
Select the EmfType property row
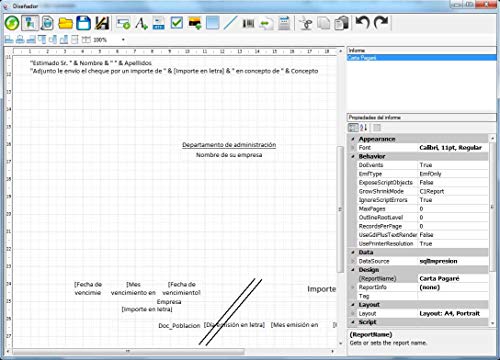pyautogui.click(x=423, y=174)
